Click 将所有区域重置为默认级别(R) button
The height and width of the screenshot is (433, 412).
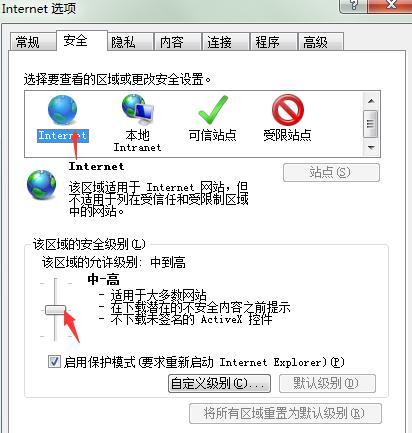[x=285, y=413]
